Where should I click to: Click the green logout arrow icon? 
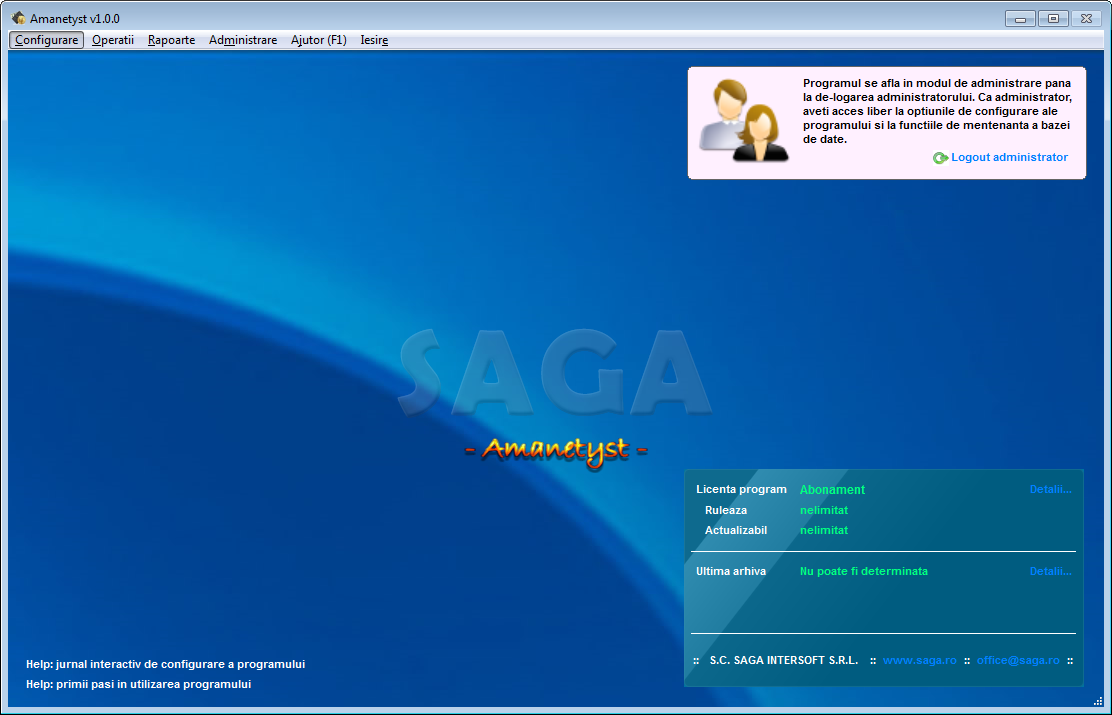click(x=940, y=158)
